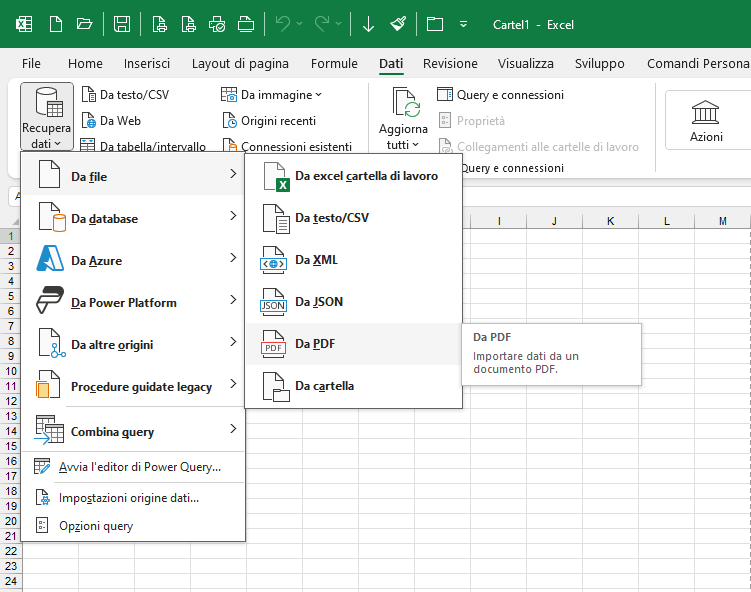Open the Da immagine dropdown in ribbon
The height and width of the screenshot is (592, 751).
271,94
